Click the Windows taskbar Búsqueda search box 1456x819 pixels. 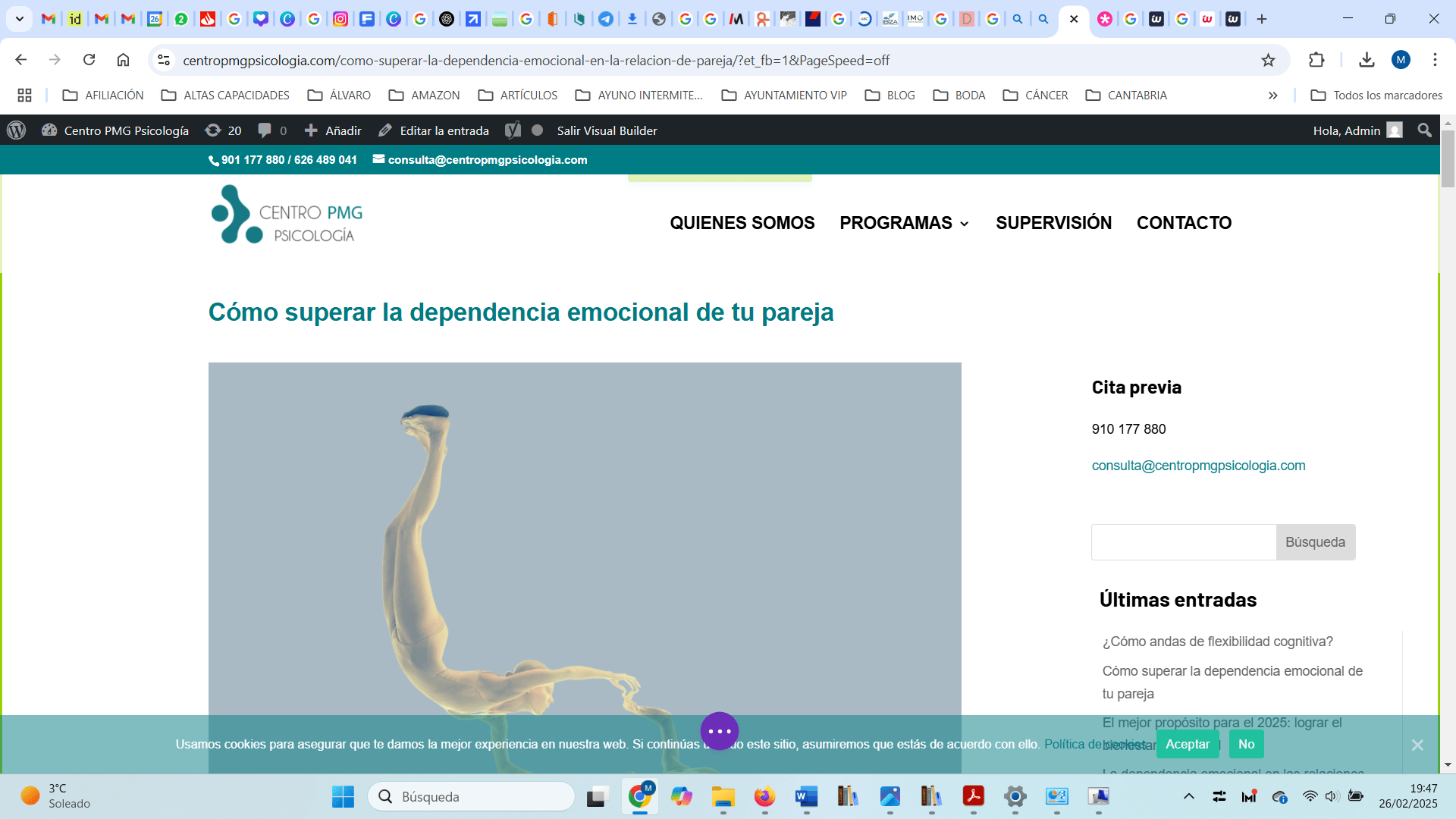tap(471, 796)
